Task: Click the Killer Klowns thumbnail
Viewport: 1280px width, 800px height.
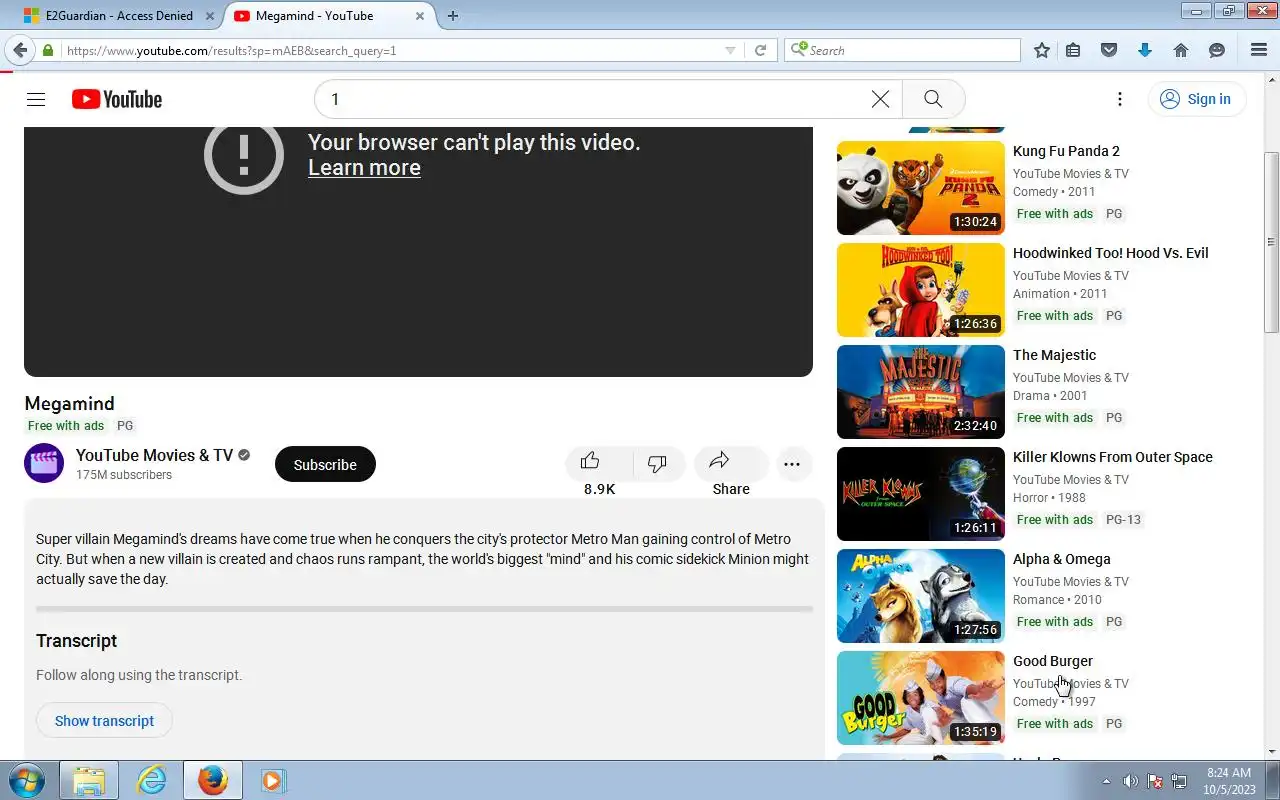Action: click(x=921, y=494)
